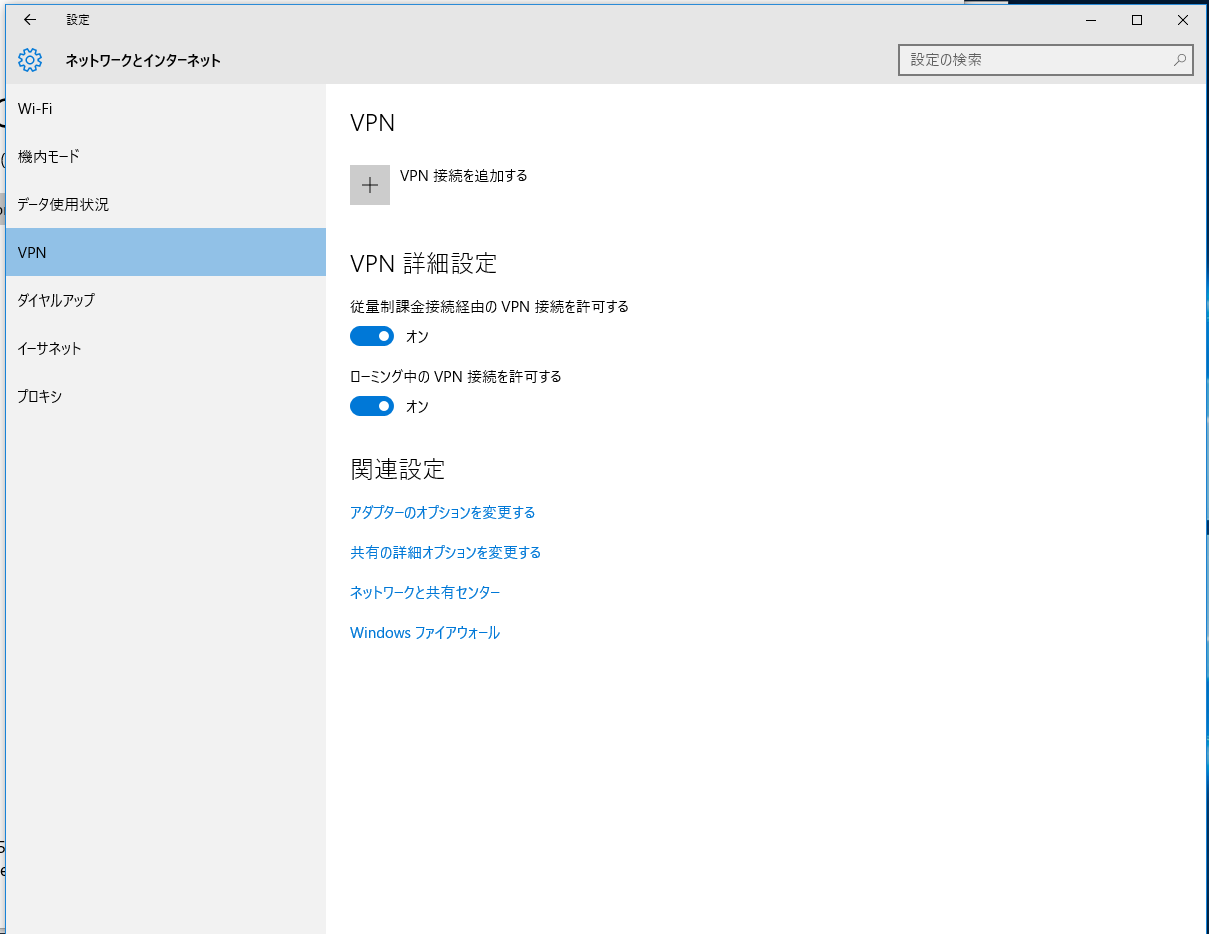Select the VPN sidebar item
The height and width of the screenshot is (934, 1209).
pos(33,252)
